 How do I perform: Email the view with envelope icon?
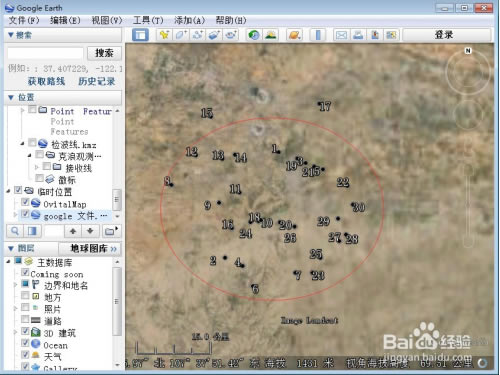(341, 35)
